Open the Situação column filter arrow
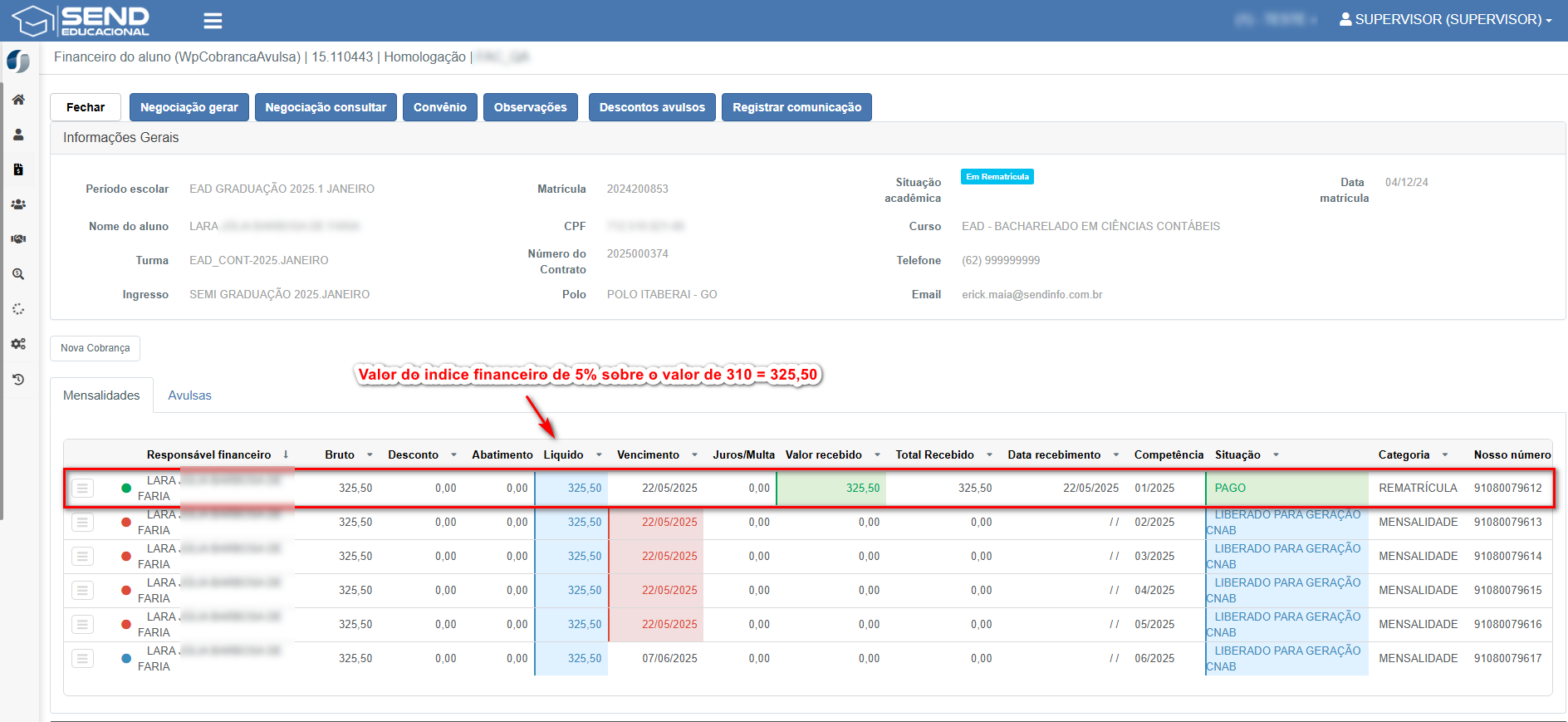 click(x=1276, y=455)
